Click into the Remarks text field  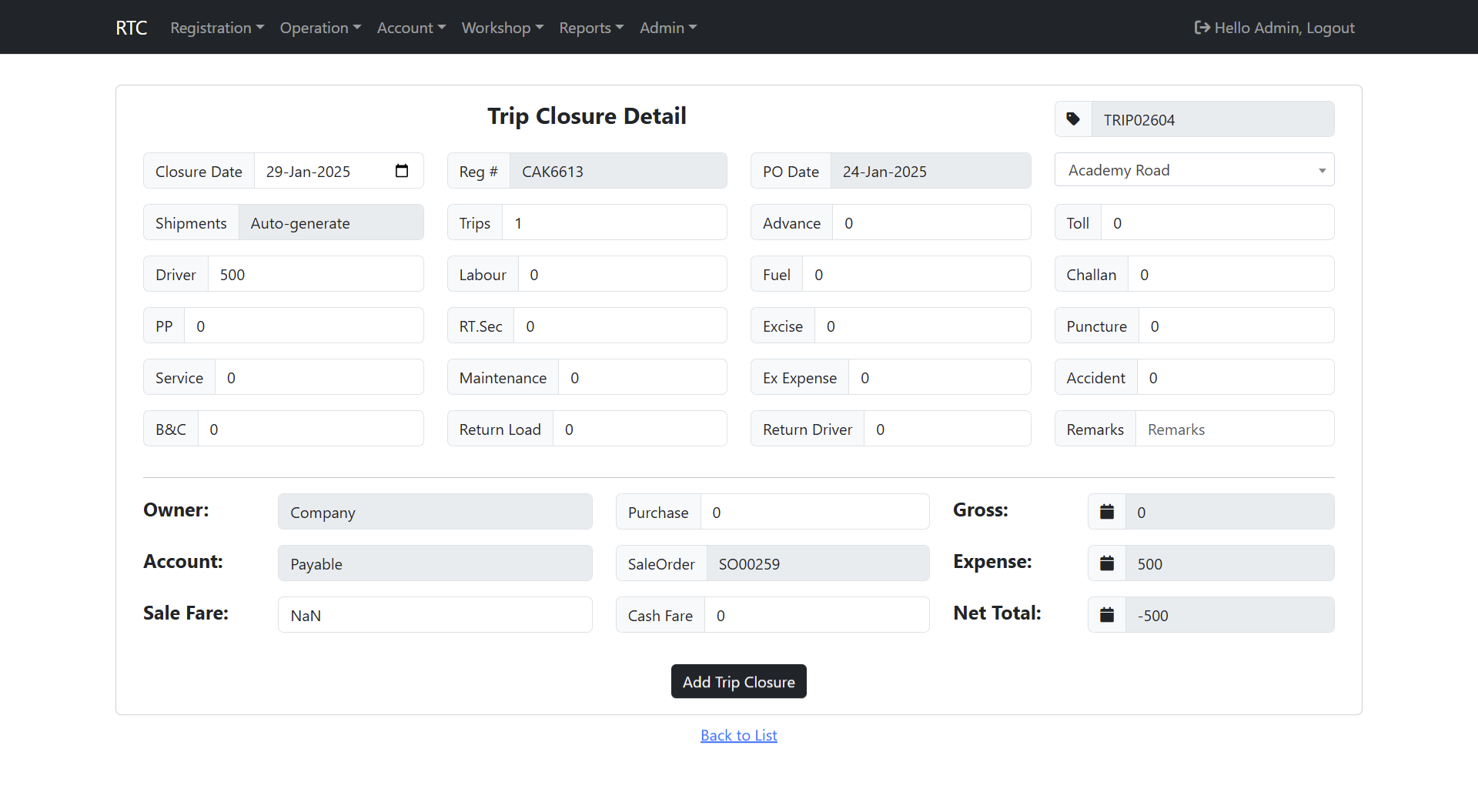click(x=1234, y=429)
